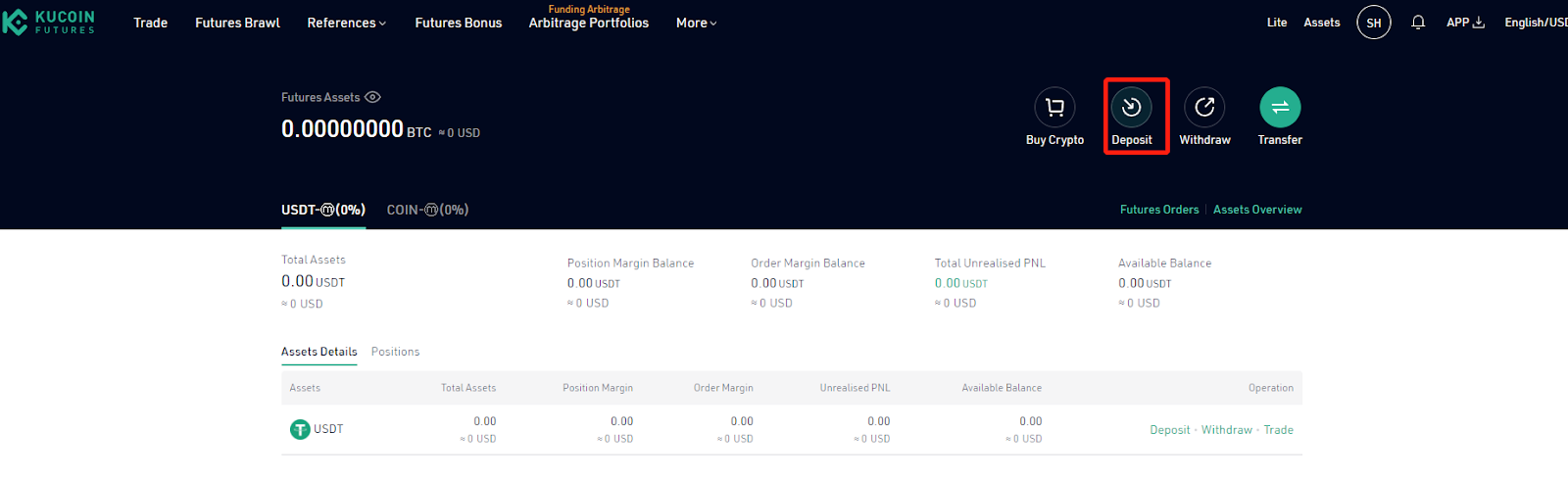This screenshot has height=478, width=1568.
Task: Open Futures Brawl in the navigation
Action: pos(237,23)
